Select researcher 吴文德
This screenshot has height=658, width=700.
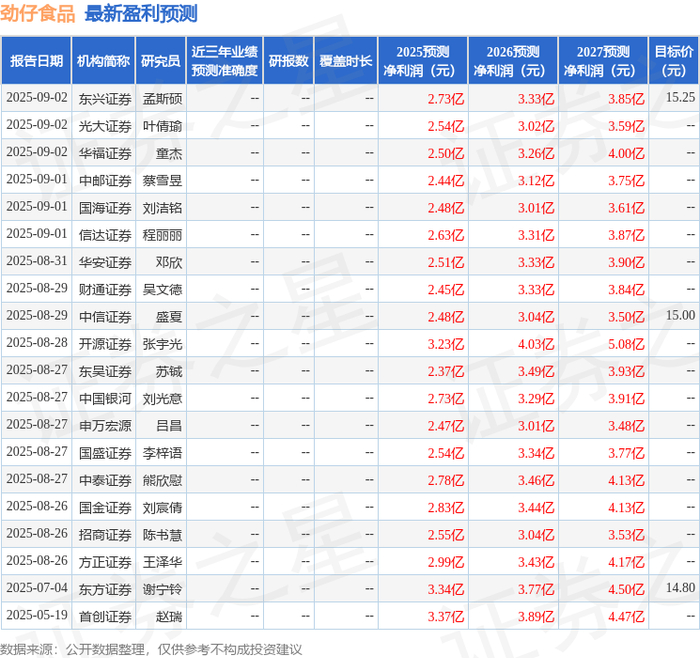(x=162, y=289)
